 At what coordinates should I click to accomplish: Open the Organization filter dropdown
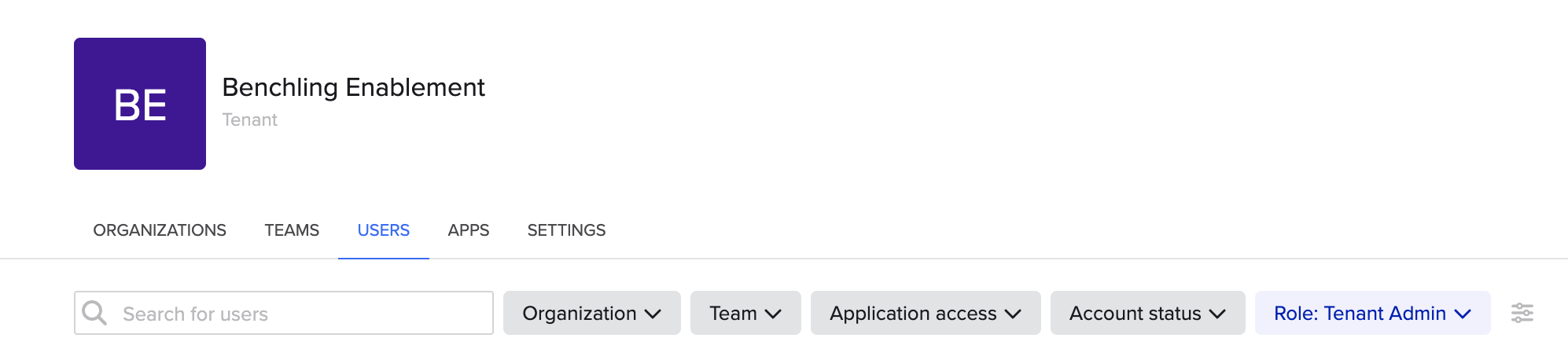[x=592, y=313]
